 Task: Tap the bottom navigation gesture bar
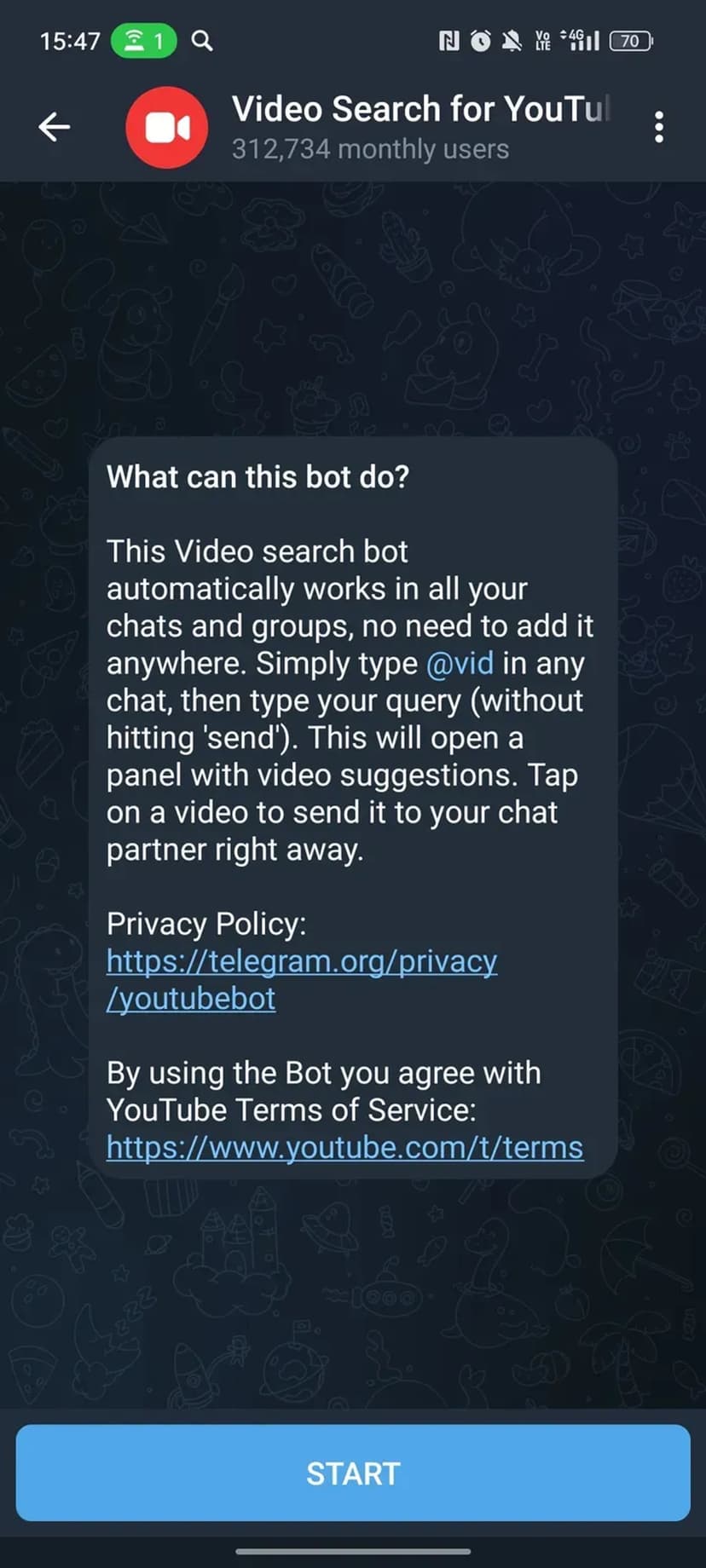coord(353,1551)
